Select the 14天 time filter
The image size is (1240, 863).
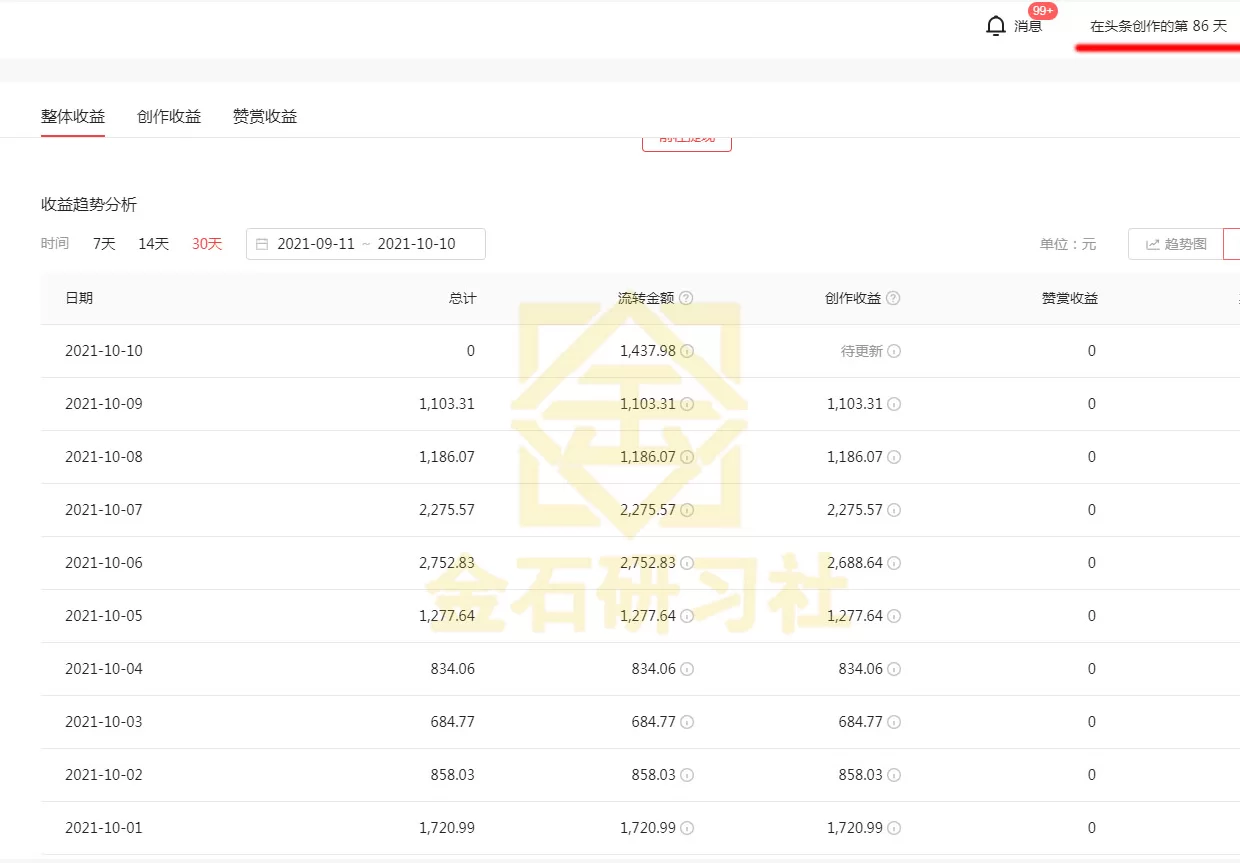point(152,243)
